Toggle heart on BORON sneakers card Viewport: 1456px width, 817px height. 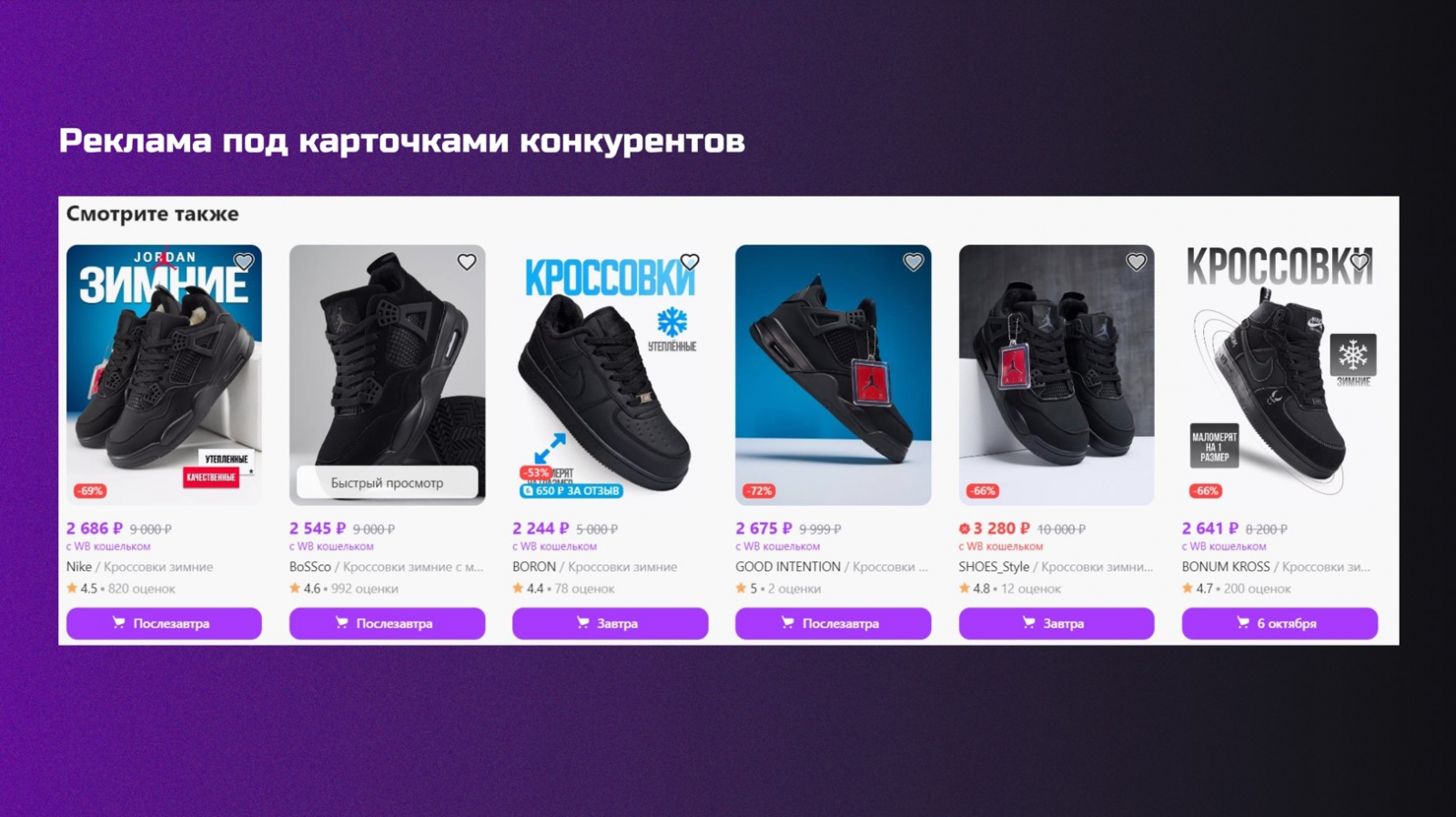coord(690,262)
